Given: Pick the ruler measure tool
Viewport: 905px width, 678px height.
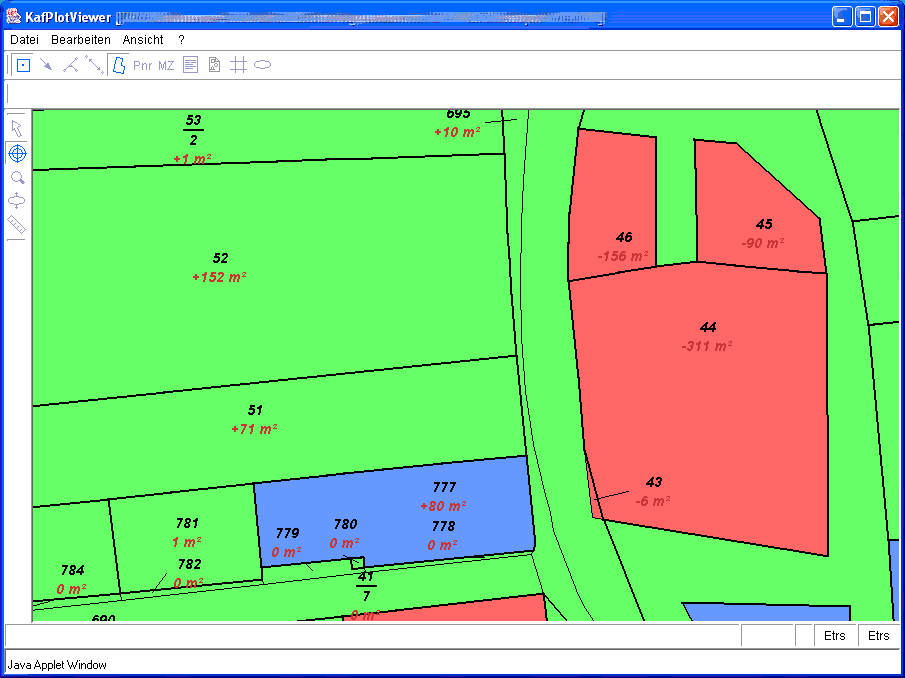Looking at the screenshot, I should pos(17,224).
